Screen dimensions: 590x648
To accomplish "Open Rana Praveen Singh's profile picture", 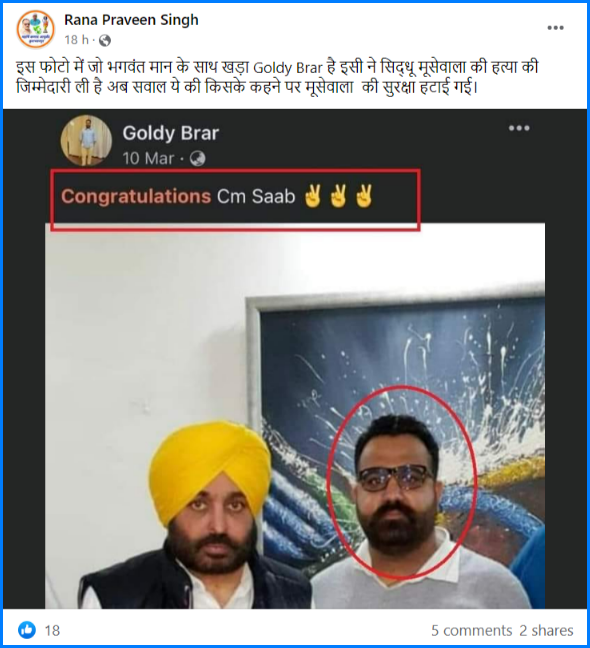I will pos(36,29).
